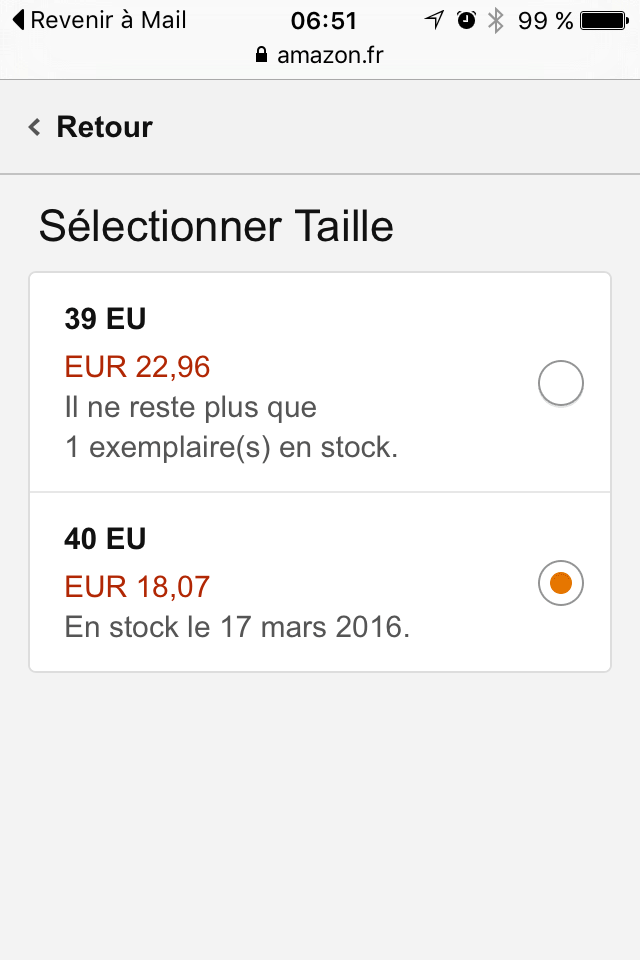
Task: Tap the amazon.fr address text
Action: tap(330, 56)
